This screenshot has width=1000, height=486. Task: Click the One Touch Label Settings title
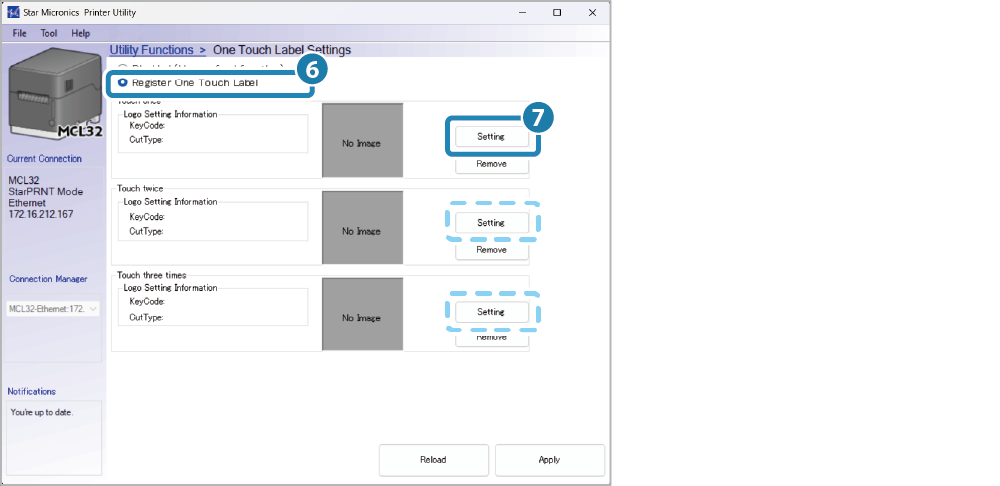tap(282, 50)
